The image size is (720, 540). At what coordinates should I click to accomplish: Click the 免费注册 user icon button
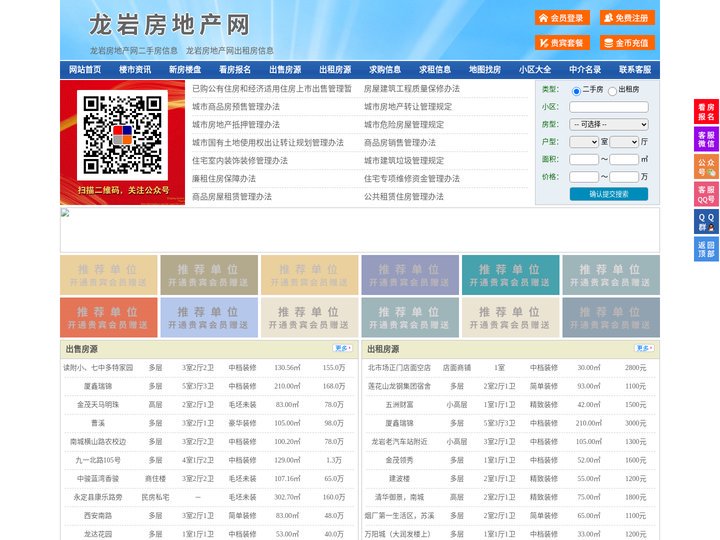coord(627,18)
